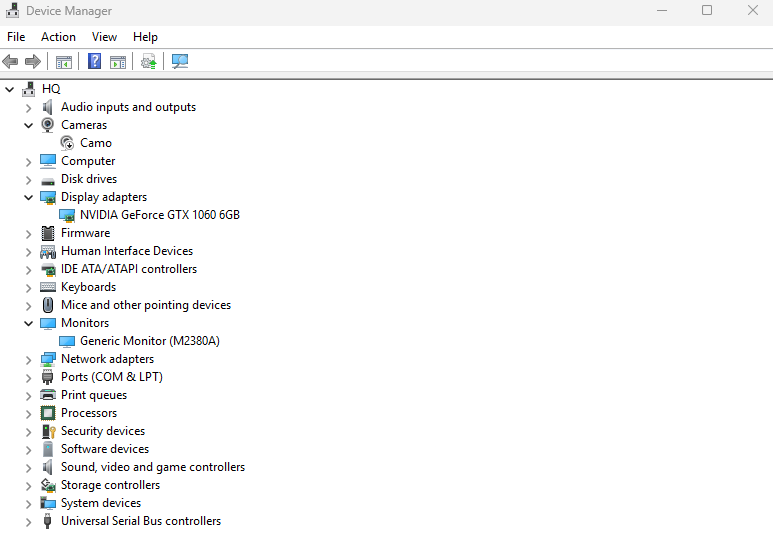Click the Network adapters icon
This screenshot has width=773, height=540.
pyautogui.click(x=48, y=360)
